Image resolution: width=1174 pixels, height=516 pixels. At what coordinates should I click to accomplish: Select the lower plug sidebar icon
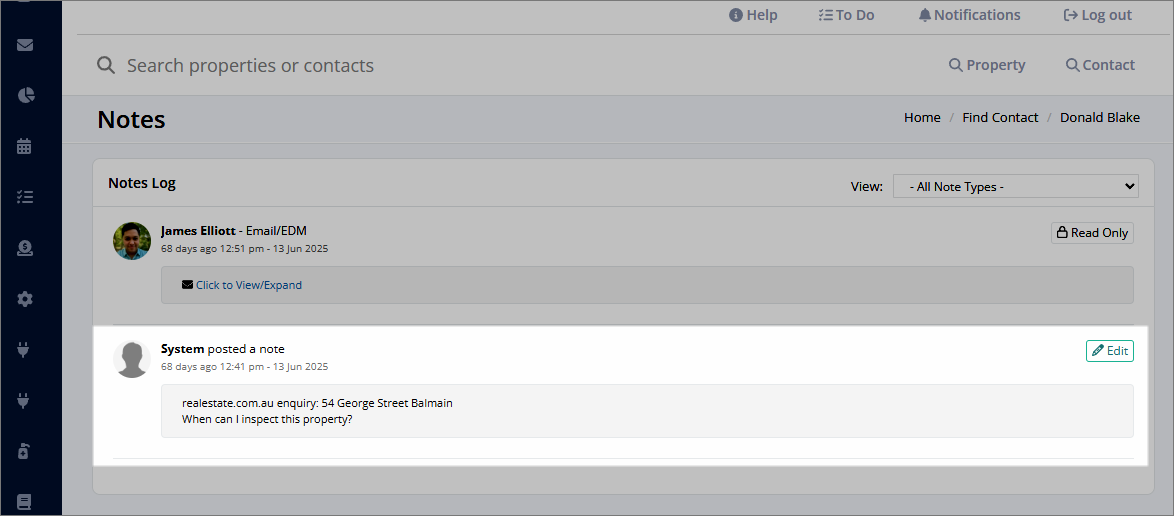(23, 401)
